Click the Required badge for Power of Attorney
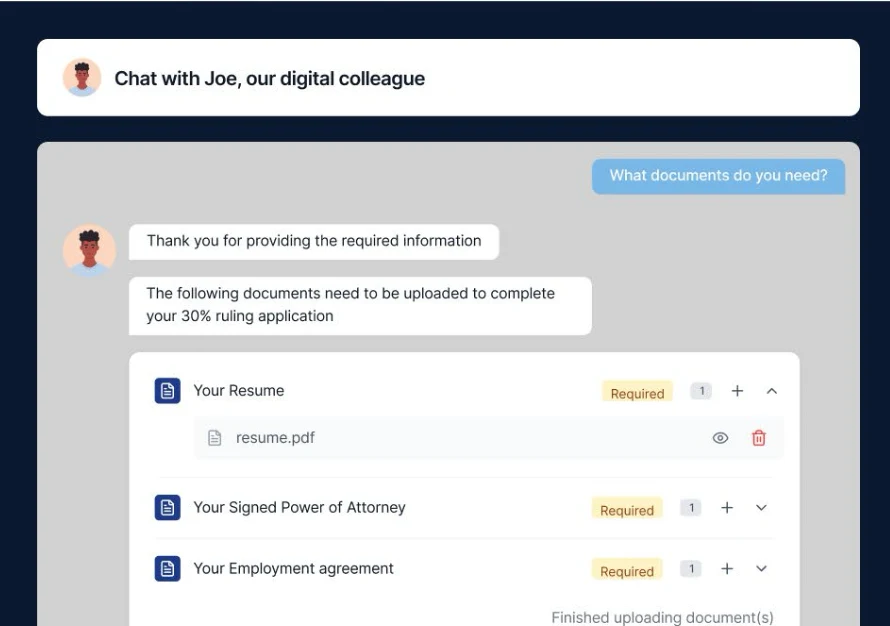The height and width of the screenshot is (626, 890). pos(627,508)
